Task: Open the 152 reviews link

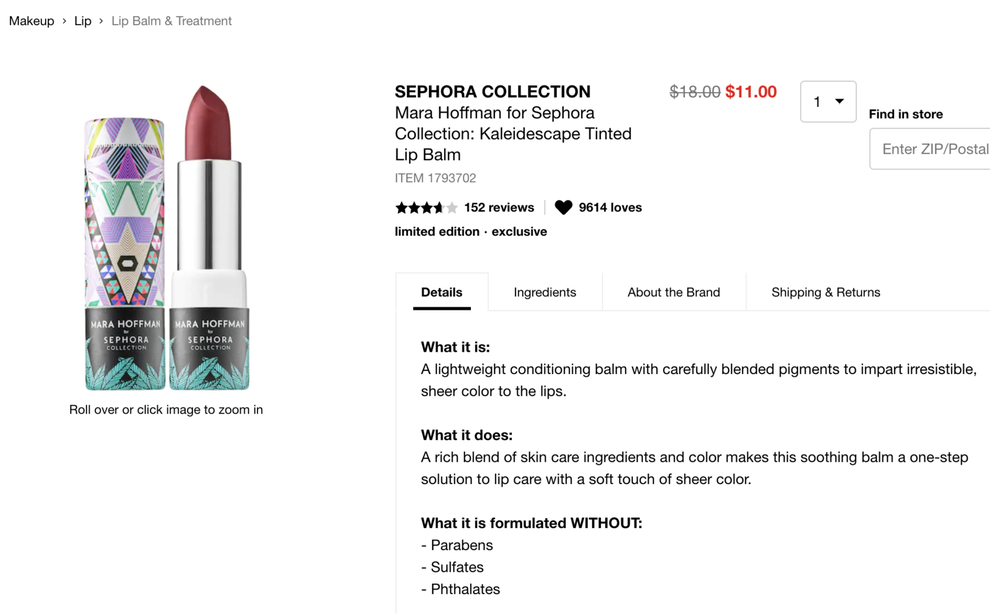Action: (x=497, y=207)
